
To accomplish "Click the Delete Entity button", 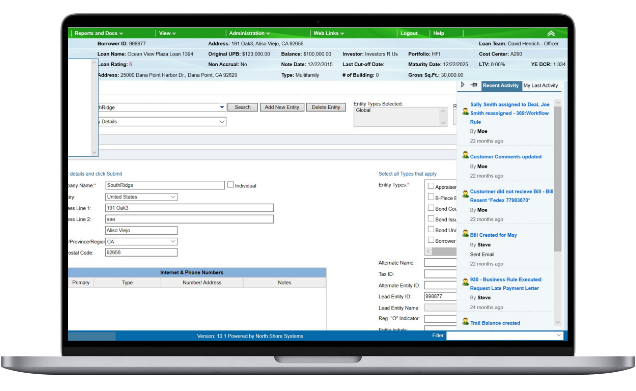I will pyautogui.click(x=326, y=107).
